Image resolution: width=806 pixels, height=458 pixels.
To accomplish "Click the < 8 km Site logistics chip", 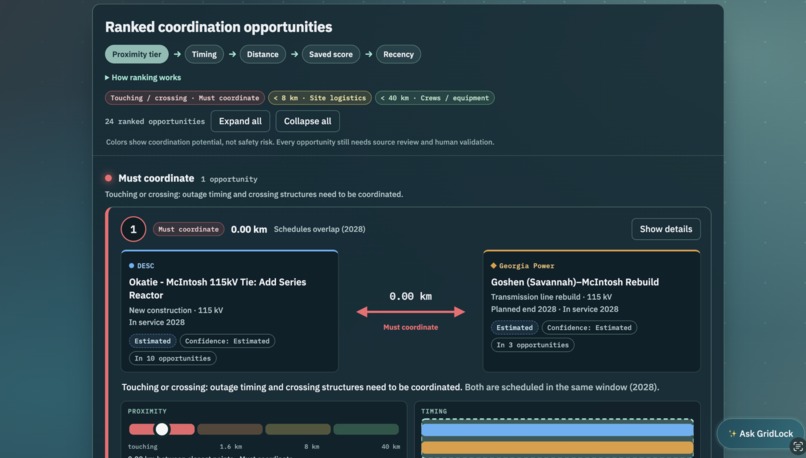I will click(319, 98).
